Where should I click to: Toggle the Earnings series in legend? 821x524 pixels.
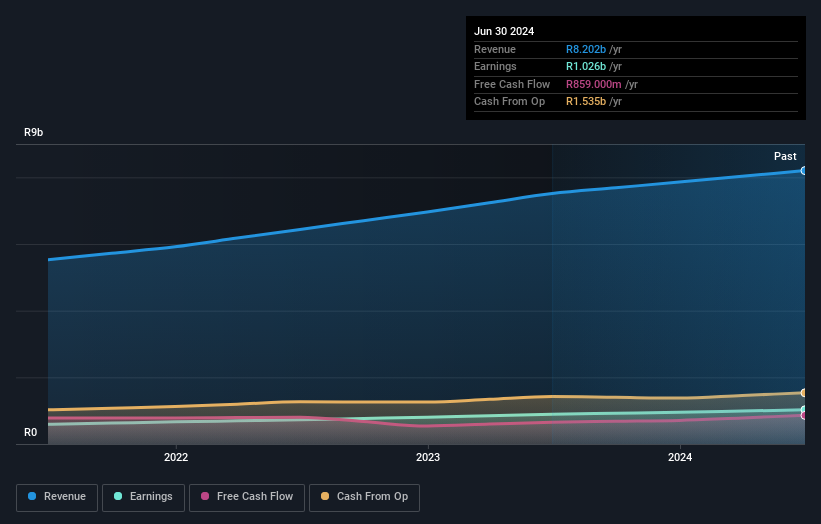(143, 497)
